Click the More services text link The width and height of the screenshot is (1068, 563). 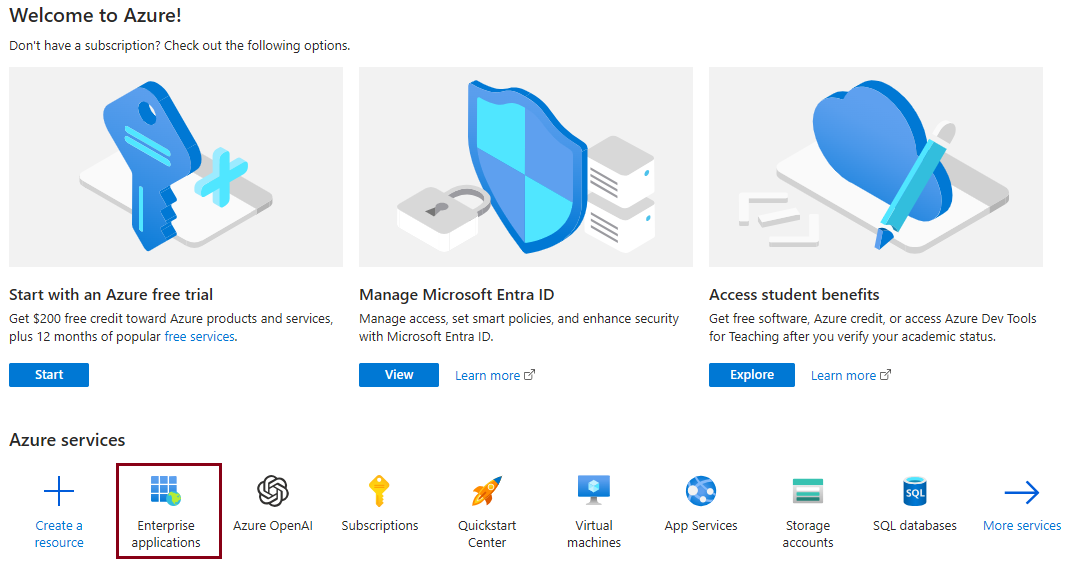1022,526
